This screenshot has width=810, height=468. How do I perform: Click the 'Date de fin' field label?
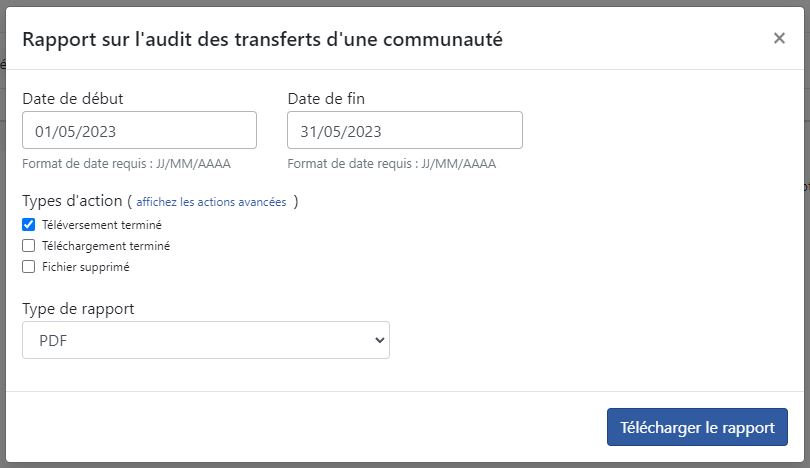coord(326,99)
